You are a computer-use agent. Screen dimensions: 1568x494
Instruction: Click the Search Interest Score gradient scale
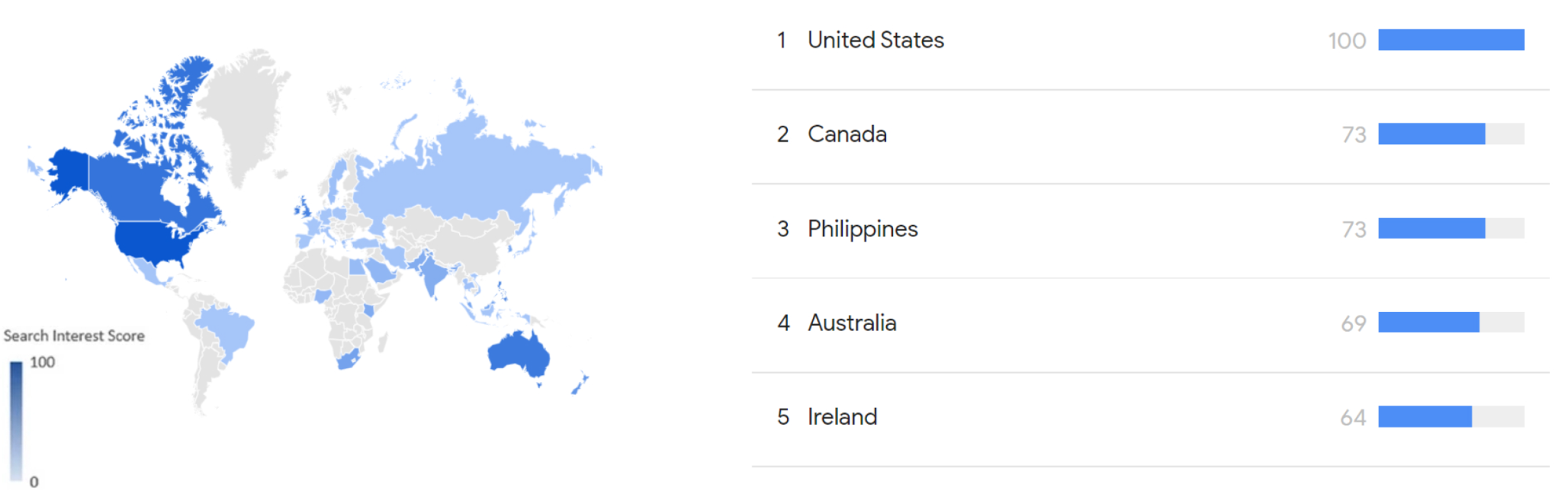pyautogui.click(x=16, y=421)
